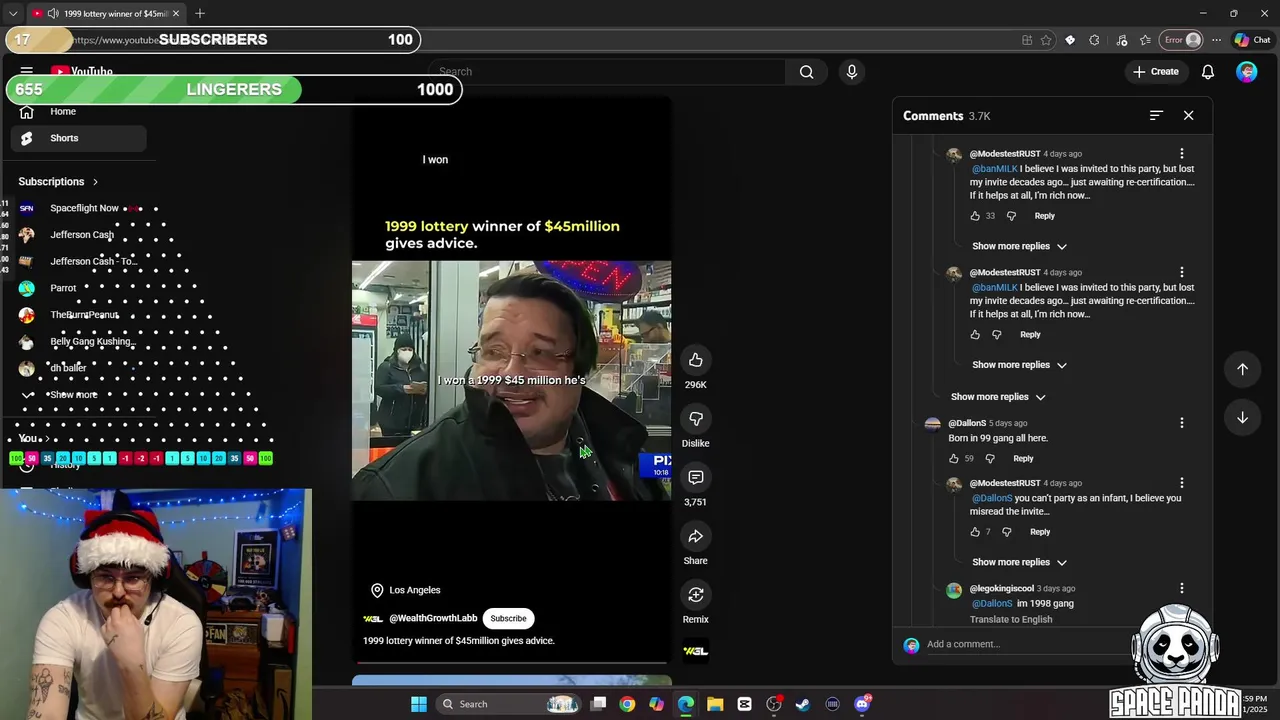Image resolution: width=1280 pixels, height=720 pixels.
Task: Launch Chrome from the taskbar
Action: point(627,704)
